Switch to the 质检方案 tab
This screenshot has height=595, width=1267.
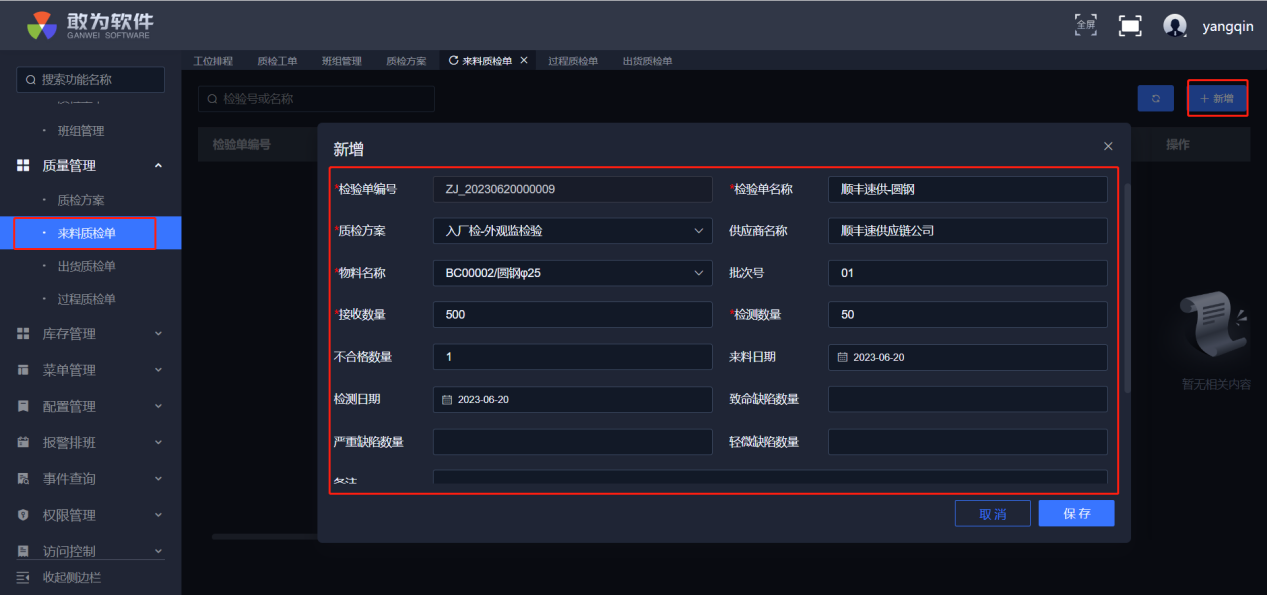406,61
